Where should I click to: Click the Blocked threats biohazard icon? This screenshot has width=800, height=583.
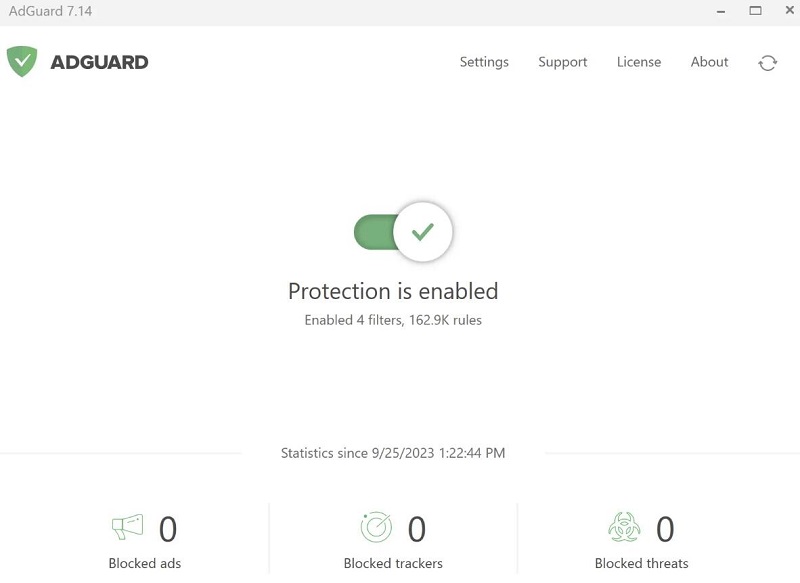coord(624,527)
